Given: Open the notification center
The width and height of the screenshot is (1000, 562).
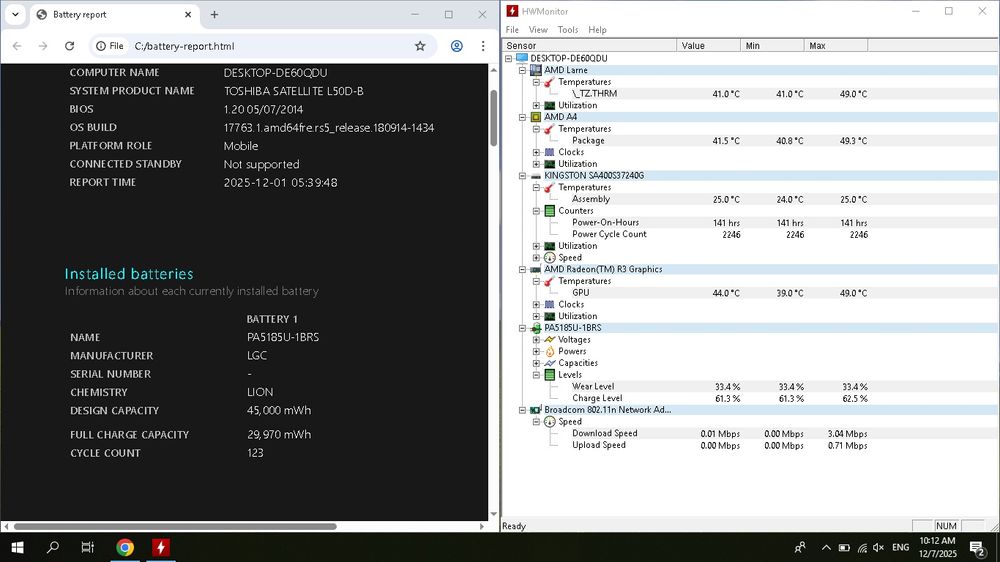Looking at the screenshot, I should [x=977, y=547].
